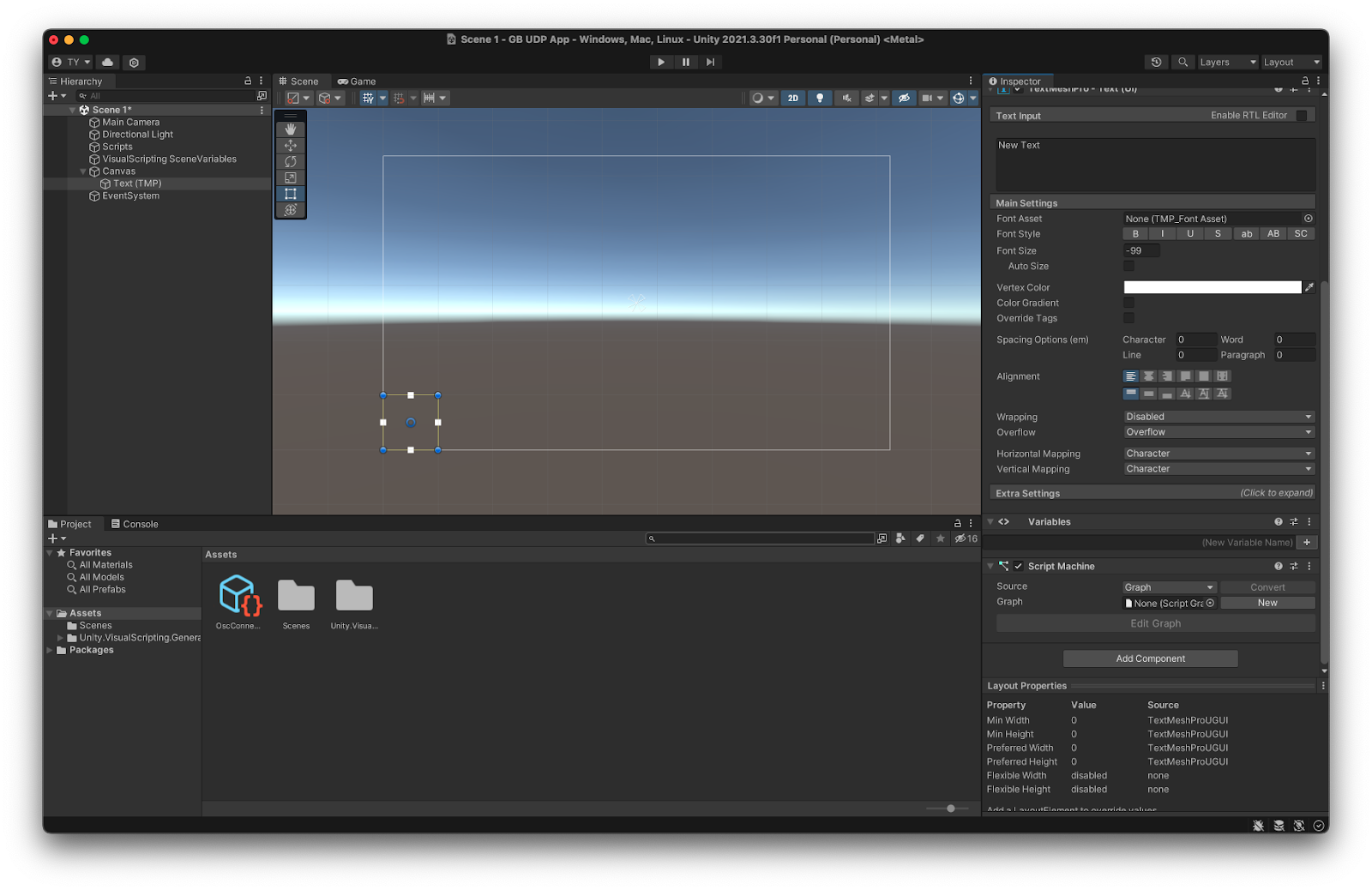Viewport: 1372px width, 890px height.
Task: Click the Pause button
Action: tap(686, 62)
